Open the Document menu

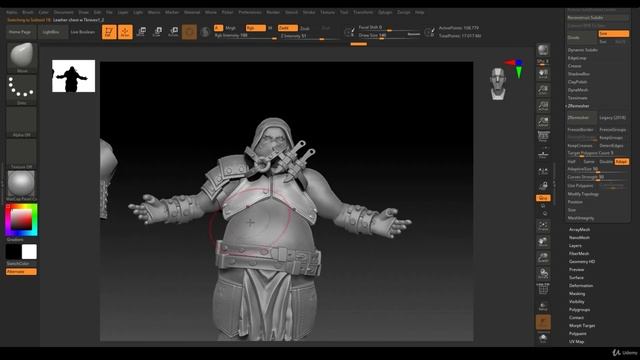64,12
